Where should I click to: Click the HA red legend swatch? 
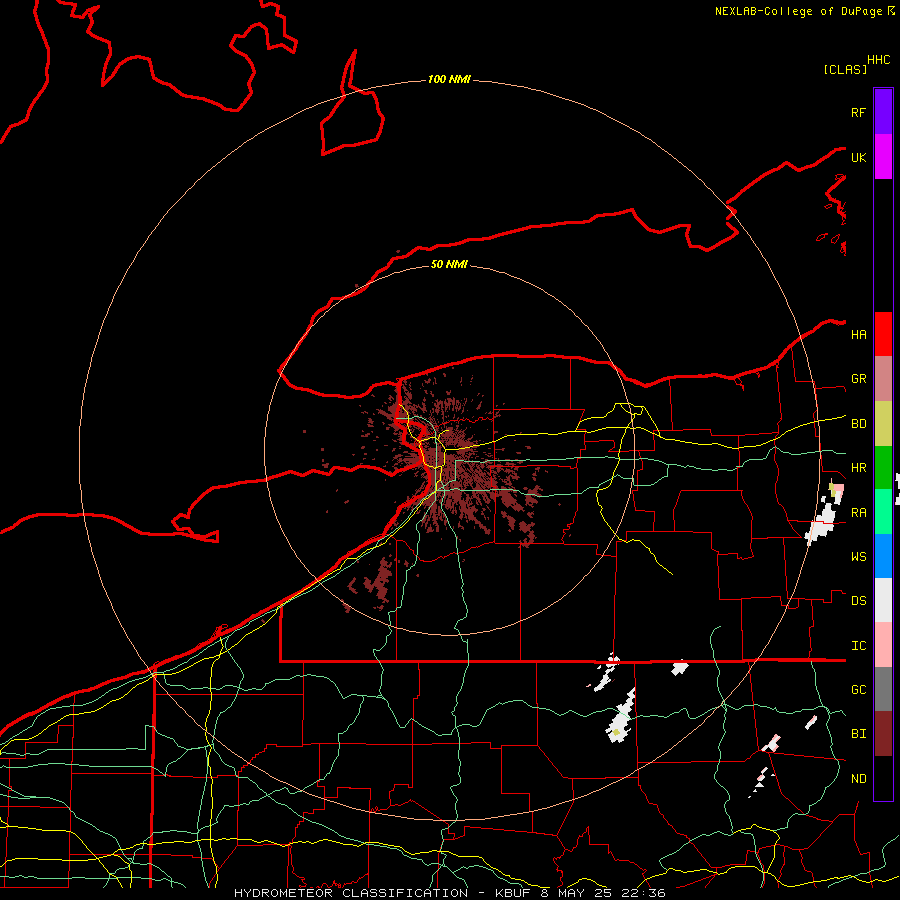[x=883, y=334]
